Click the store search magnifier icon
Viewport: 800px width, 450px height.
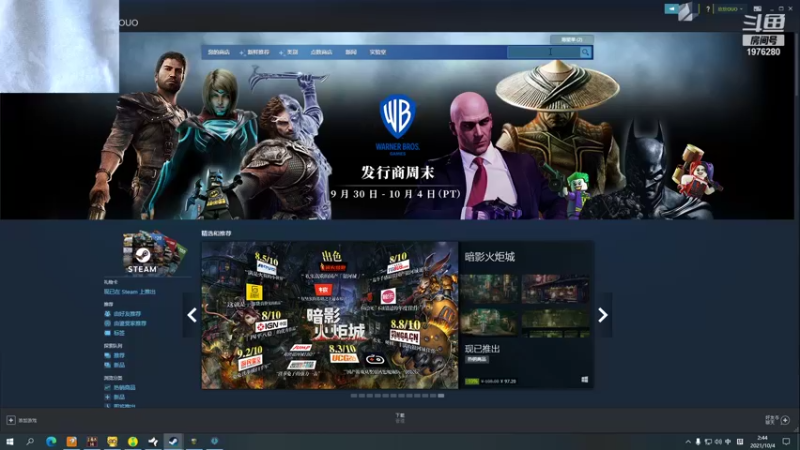point(585,52)
